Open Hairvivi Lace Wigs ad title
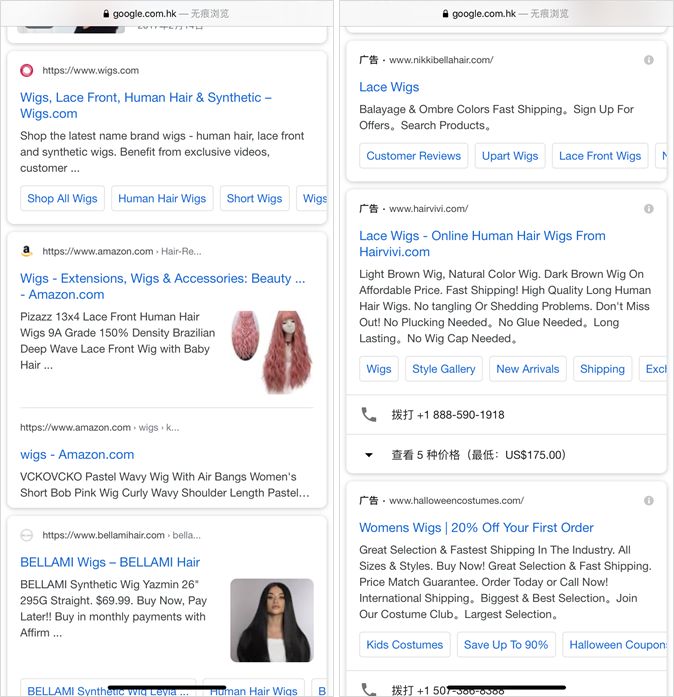This screenshot has width=674, height=697. tap(482, 244)
